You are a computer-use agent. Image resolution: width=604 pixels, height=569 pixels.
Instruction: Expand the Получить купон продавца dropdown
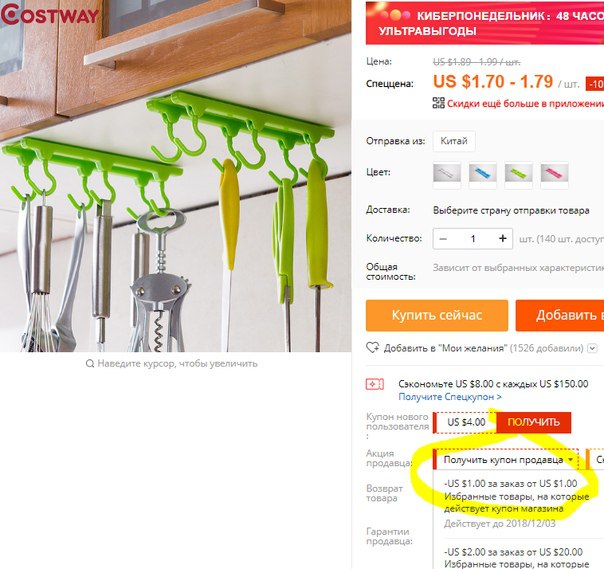coord(506,459)
